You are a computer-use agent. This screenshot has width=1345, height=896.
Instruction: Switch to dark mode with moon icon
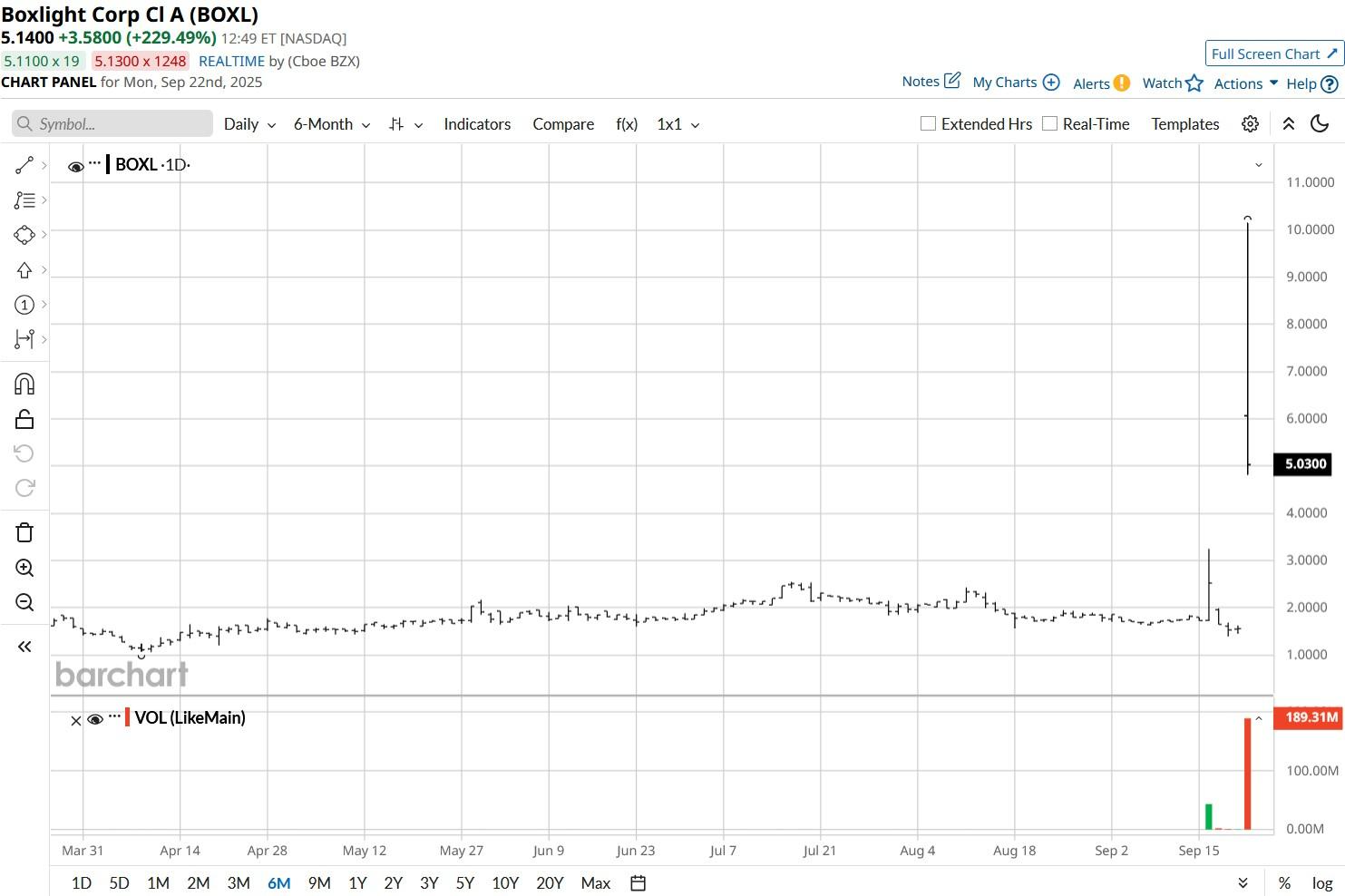(1320, 124)
